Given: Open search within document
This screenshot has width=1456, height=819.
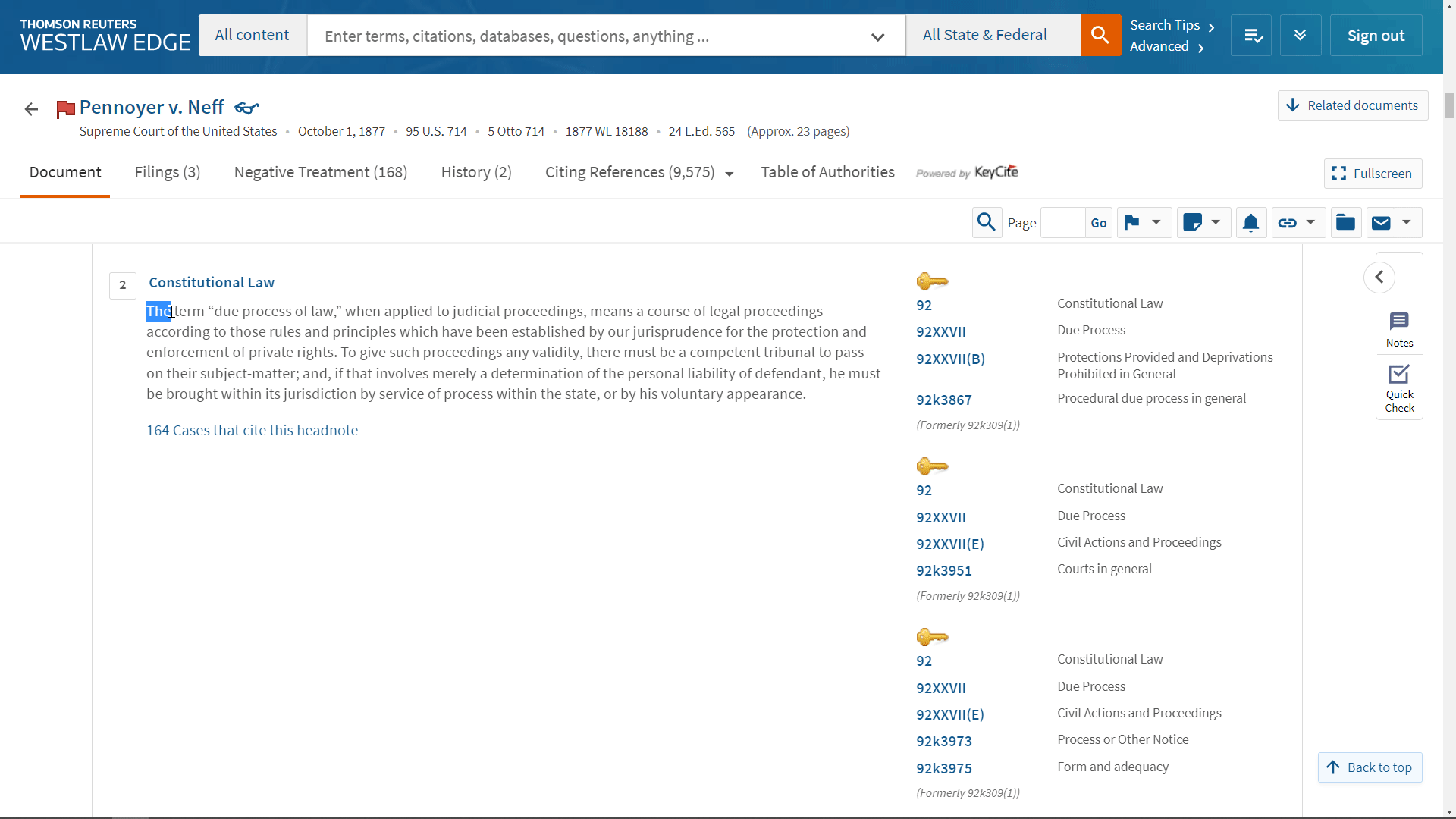Looking at the screenshot, I should click(987, 222).
